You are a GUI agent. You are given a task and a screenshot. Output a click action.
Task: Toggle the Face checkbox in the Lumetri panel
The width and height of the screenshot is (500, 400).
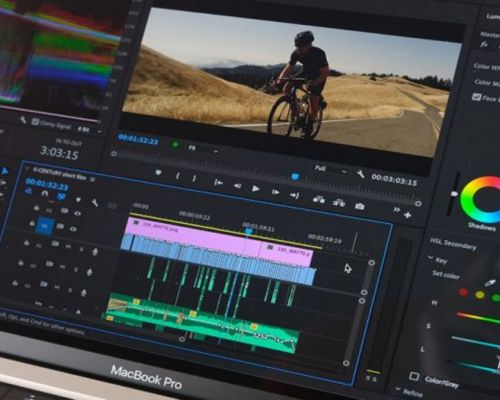click(x=476, y=97)
